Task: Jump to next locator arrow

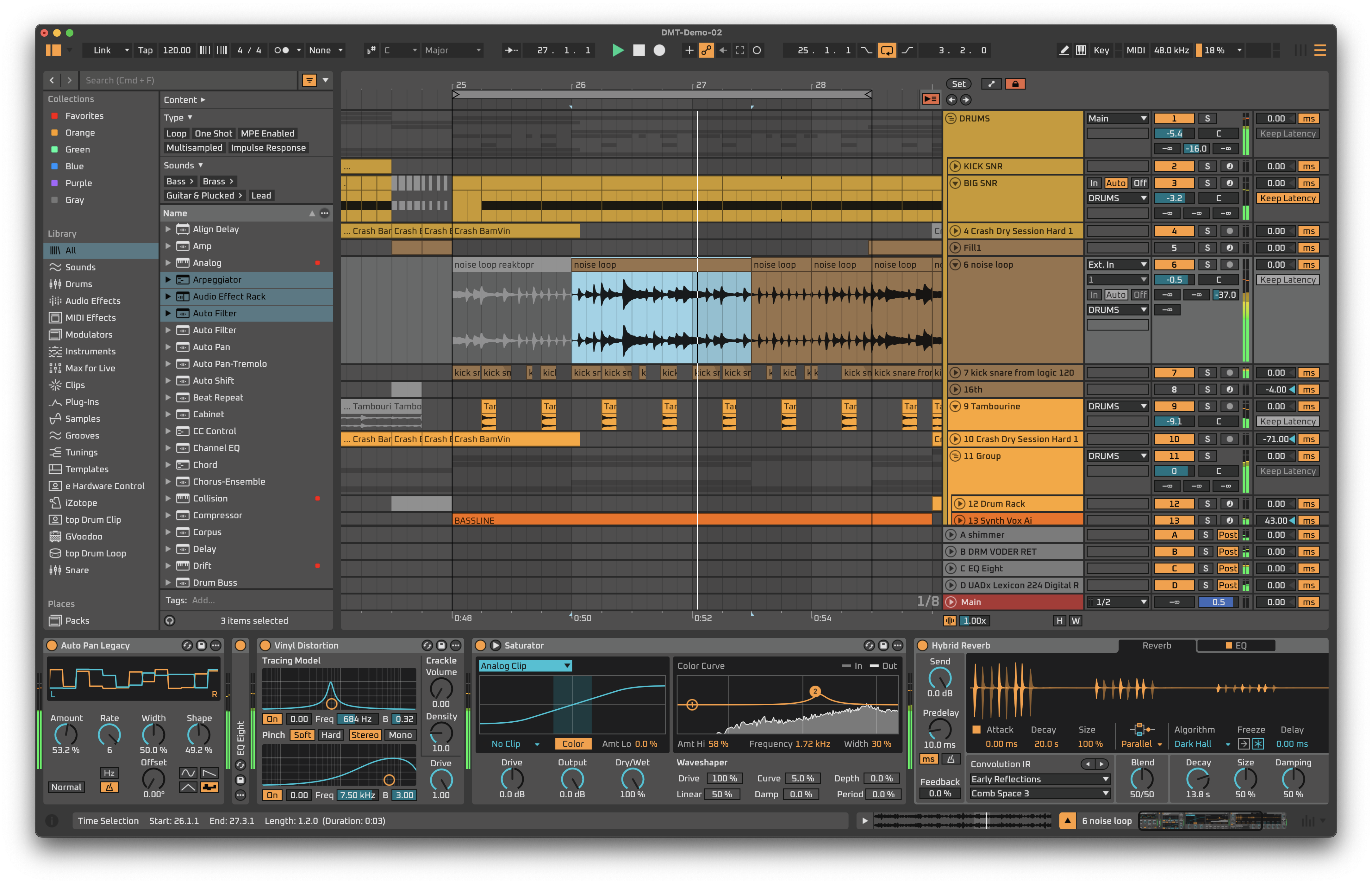Action: tap(966, 100)
